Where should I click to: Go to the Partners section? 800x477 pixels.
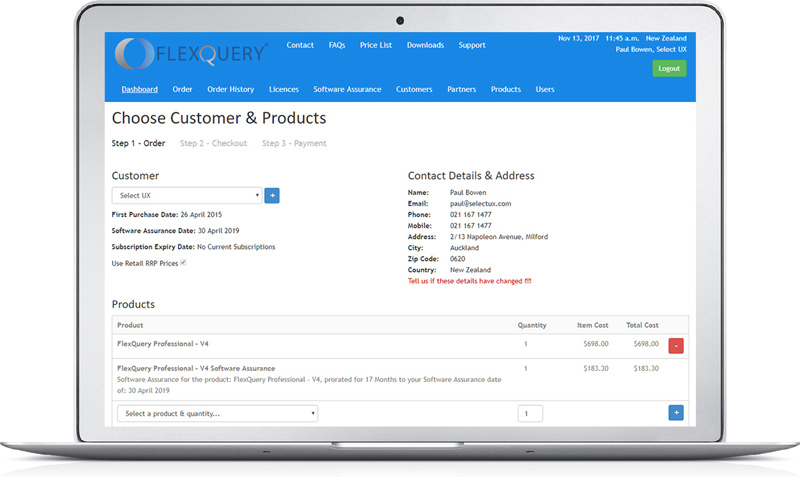click(461, 89)
